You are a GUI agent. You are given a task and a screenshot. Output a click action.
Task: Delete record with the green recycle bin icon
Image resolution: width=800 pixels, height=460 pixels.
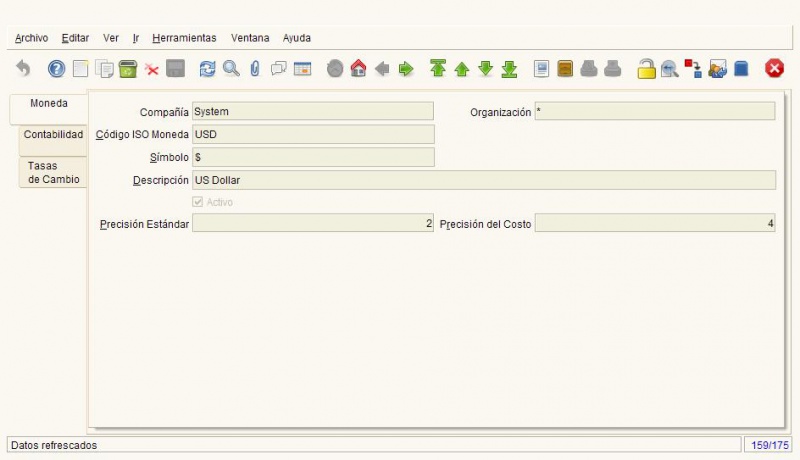point(128,68)
